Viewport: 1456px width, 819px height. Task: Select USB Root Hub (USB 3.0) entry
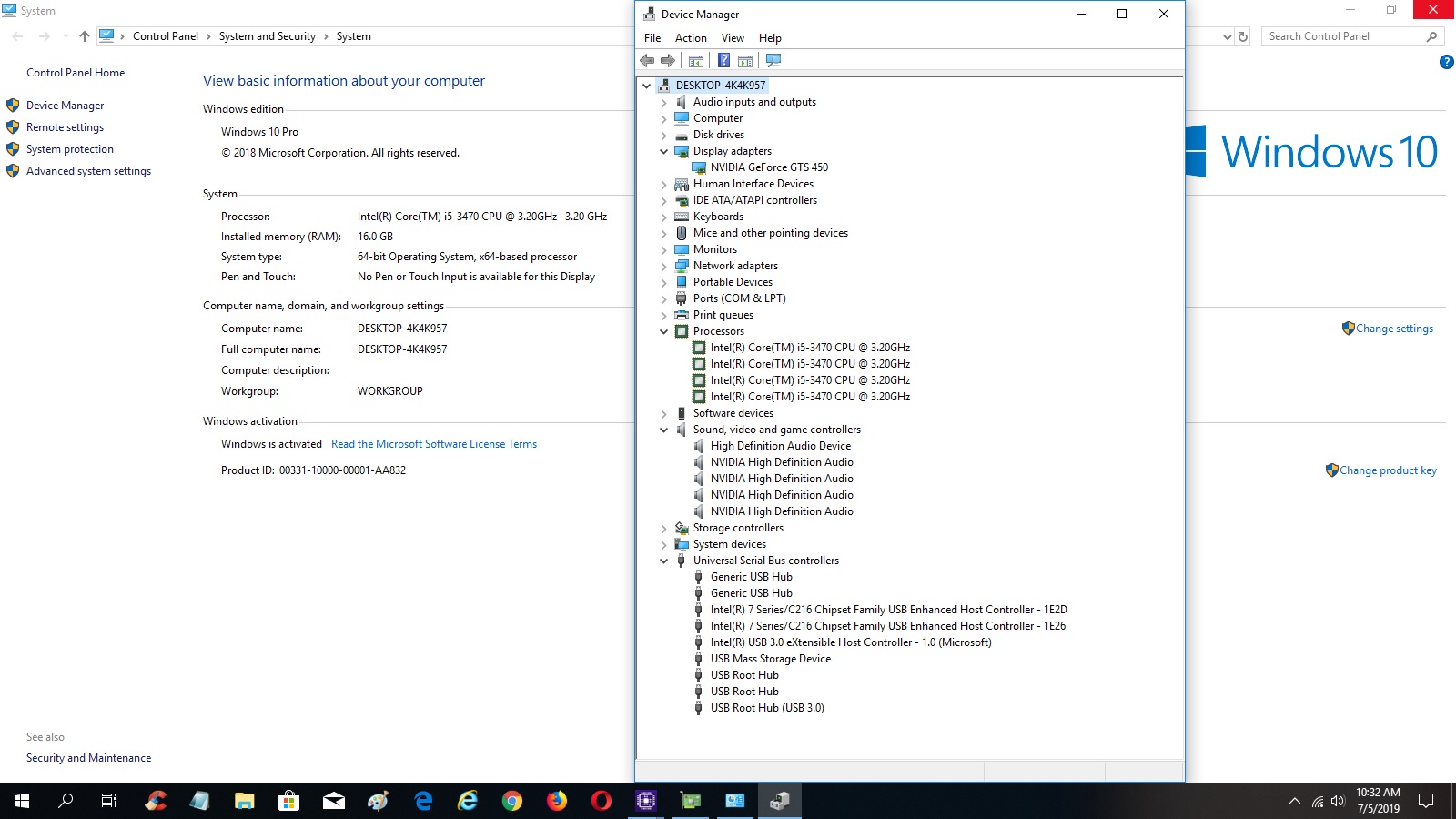coord(767,708)
